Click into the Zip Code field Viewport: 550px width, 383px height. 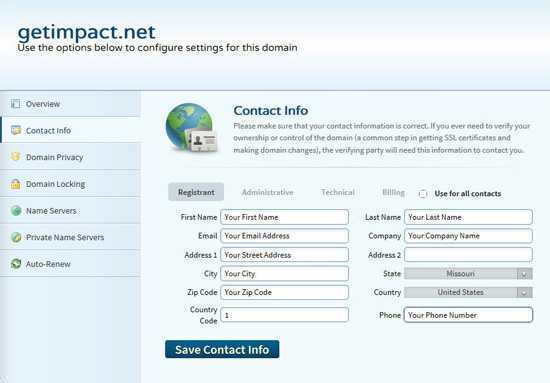pyautogui.click(x=284, y=292)
